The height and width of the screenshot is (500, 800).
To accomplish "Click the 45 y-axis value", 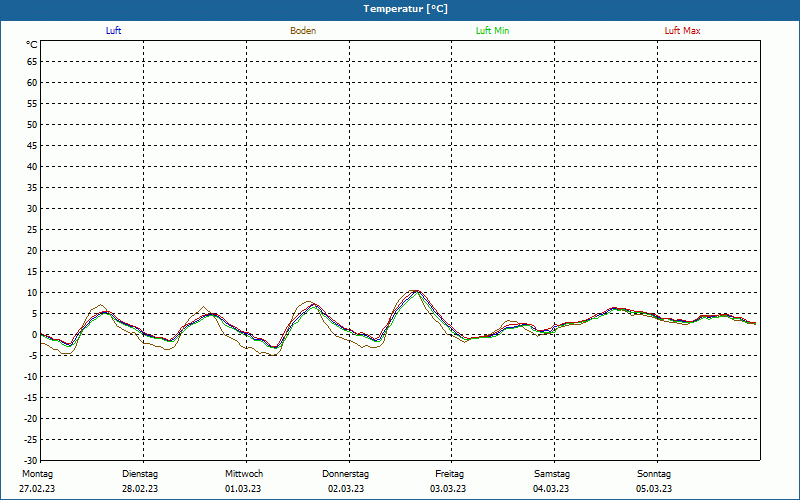I will pos(32,146).
